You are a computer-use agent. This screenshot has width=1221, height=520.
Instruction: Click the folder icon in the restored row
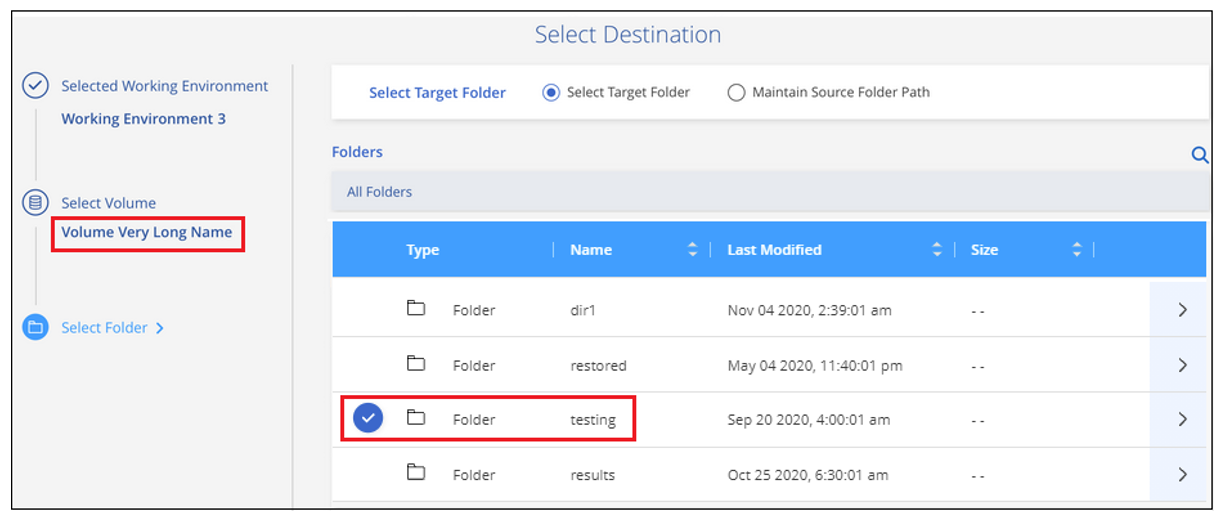click(x=416, y=364)
